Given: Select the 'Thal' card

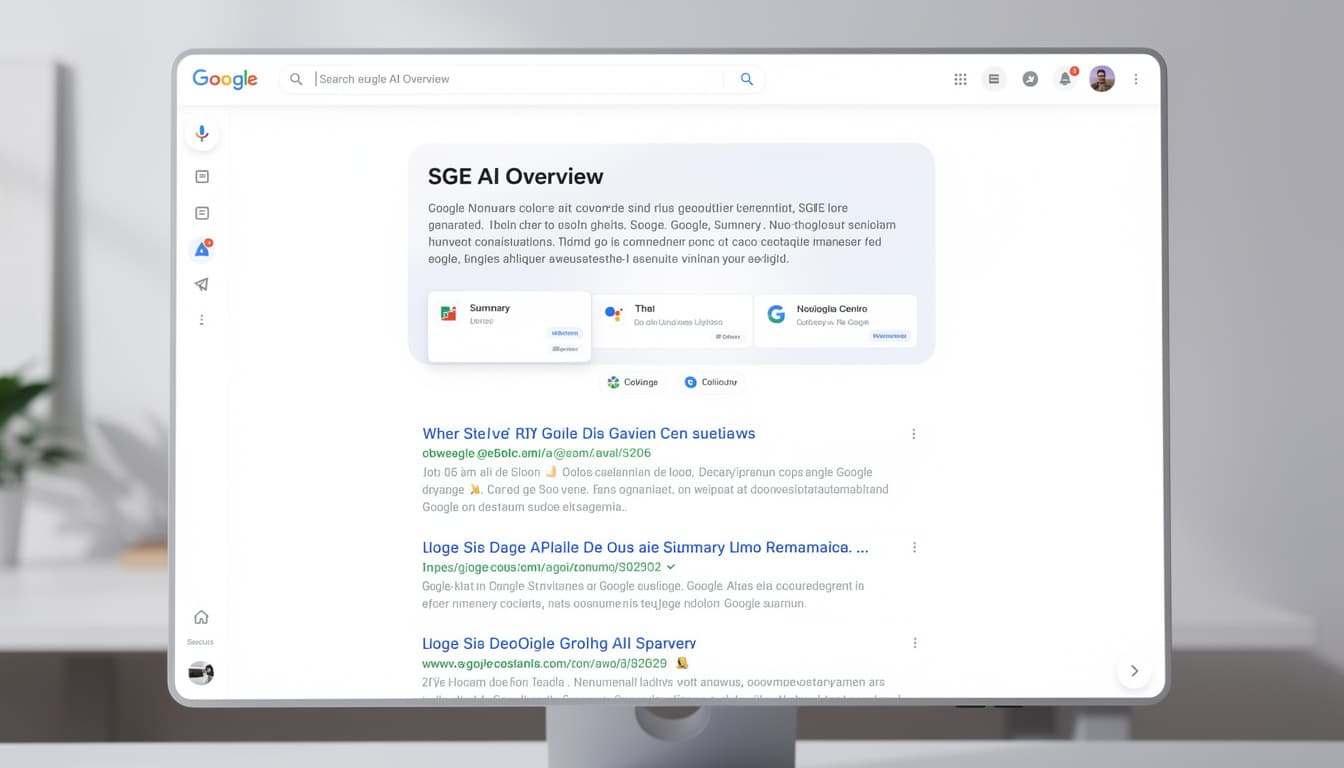Looking at the screenshot, I should click(x=673, y=321).
